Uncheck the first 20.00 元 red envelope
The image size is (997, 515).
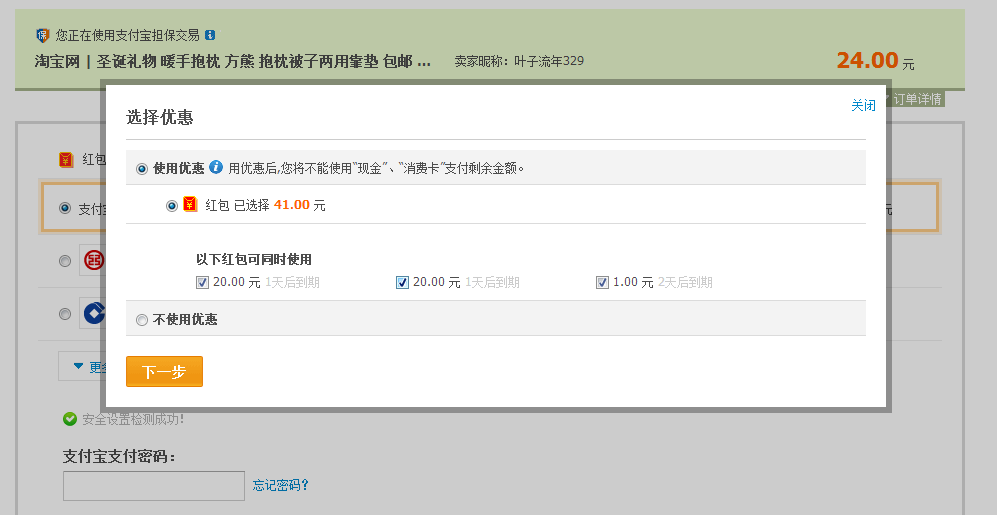pyautogui.click(x=202, y=282)
